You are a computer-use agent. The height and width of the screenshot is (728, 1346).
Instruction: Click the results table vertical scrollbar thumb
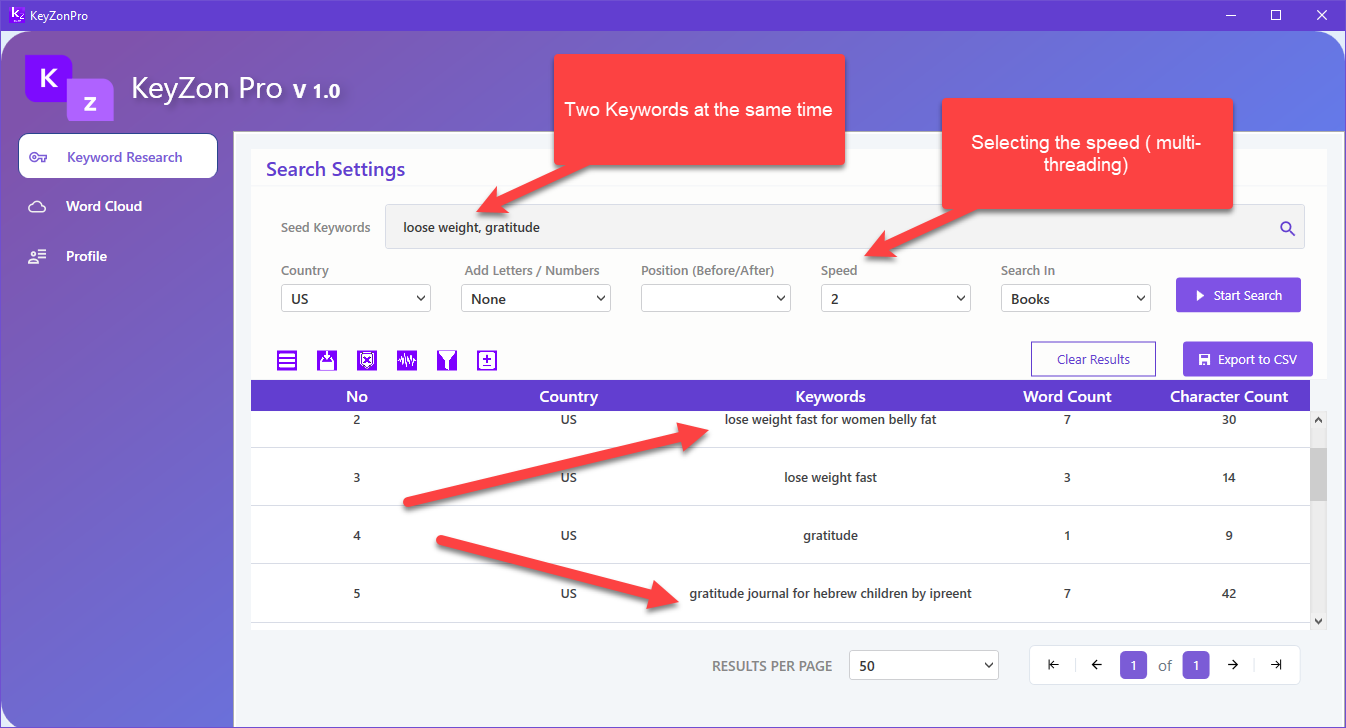coord(1318,474)
